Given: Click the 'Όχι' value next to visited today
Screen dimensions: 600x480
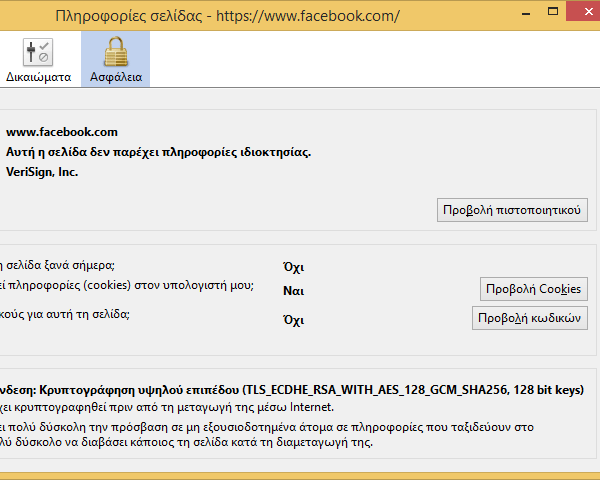Looking at the screenshot, I should (293, 267).
